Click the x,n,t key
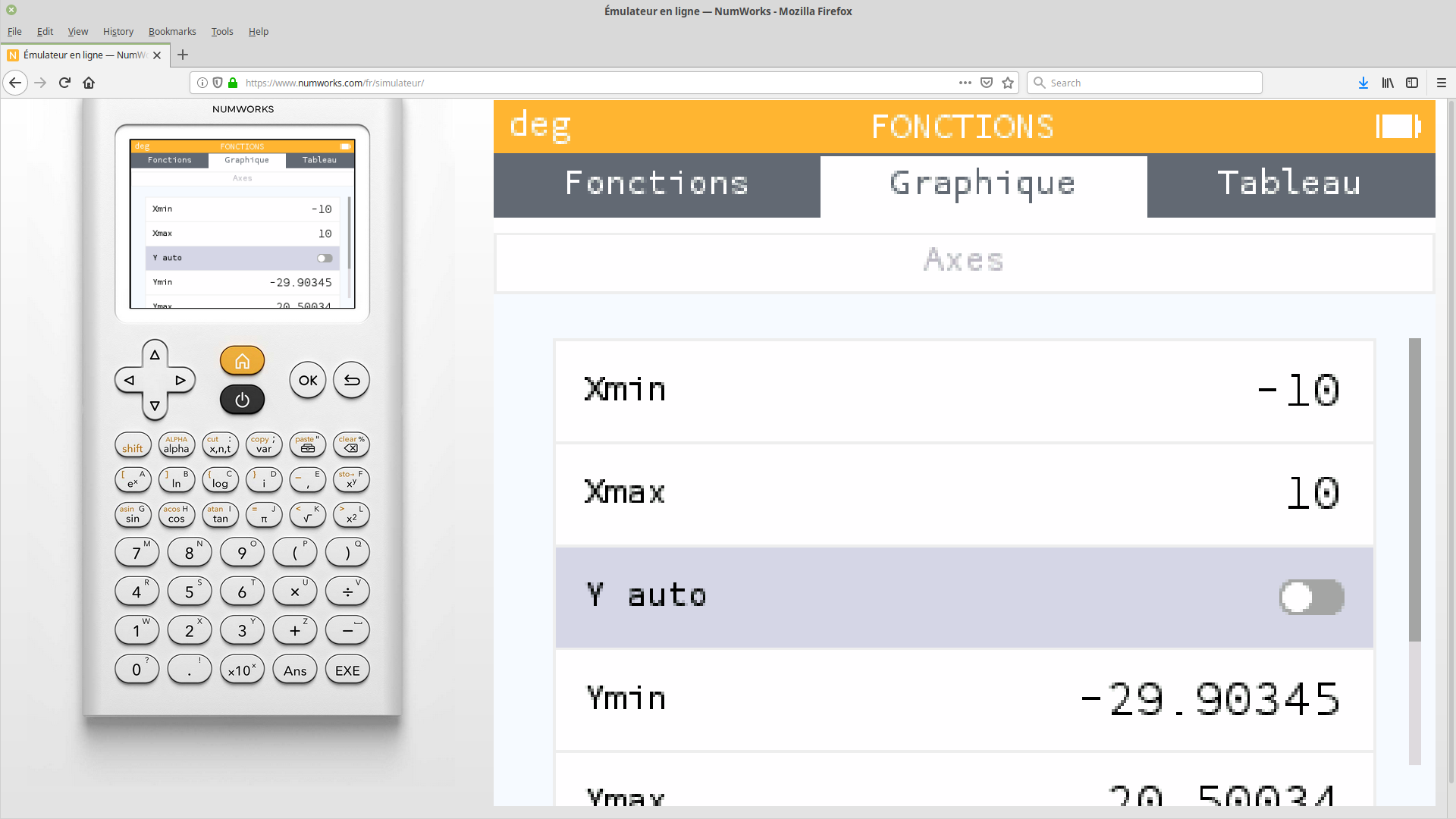 pos(221,444)
